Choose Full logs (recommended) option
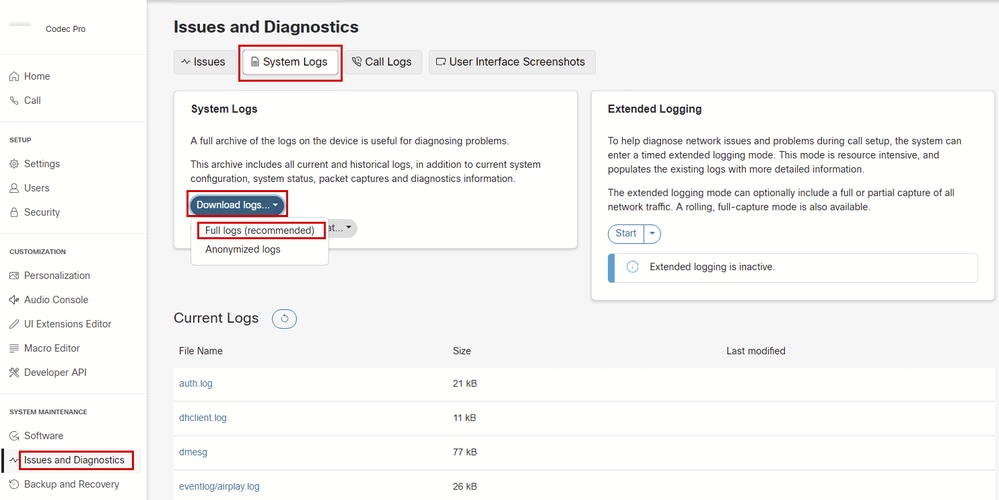The image size is (999, 500). click(x=260, y=231)
